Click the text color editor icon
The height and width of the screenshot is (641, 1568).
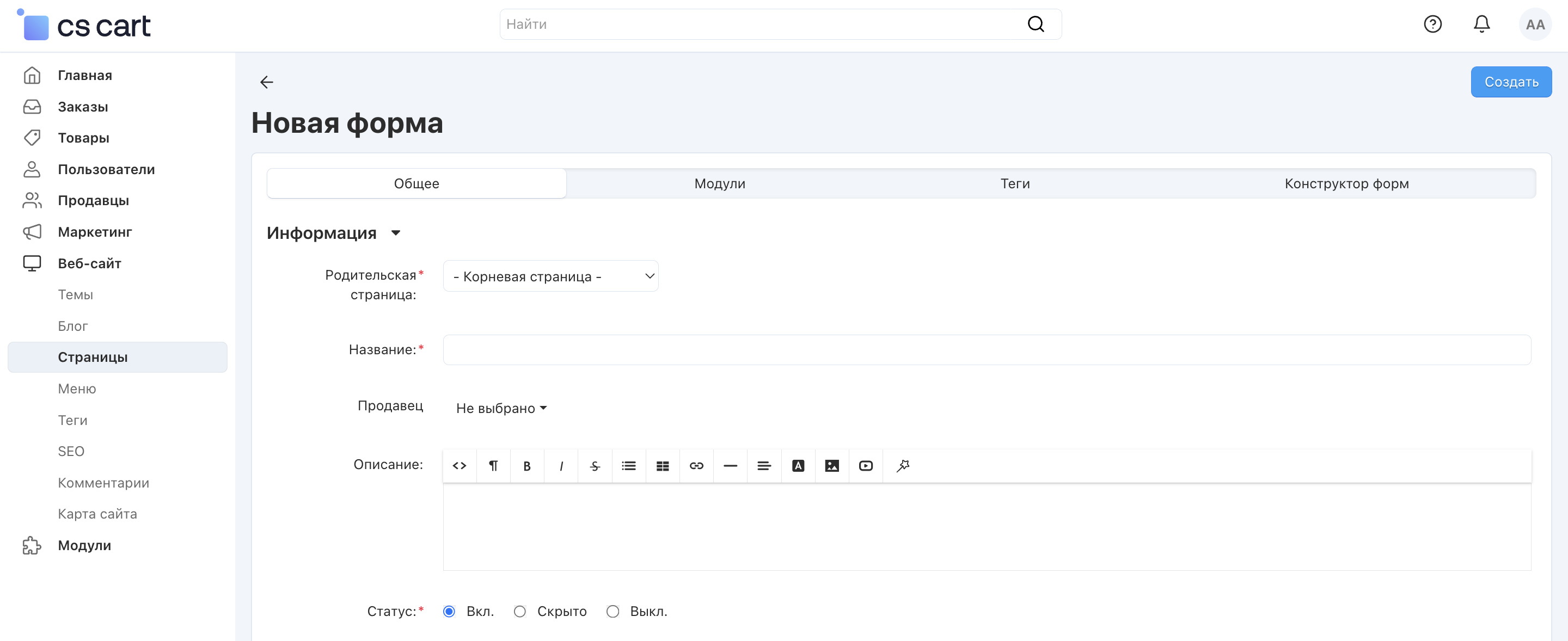click(798, 466)
